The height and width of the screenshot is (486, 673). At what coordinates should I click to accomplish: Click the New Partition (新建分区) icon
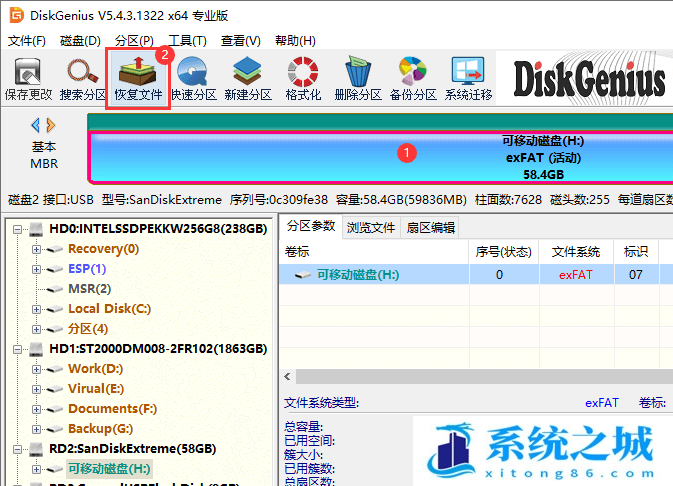[247, 71]
